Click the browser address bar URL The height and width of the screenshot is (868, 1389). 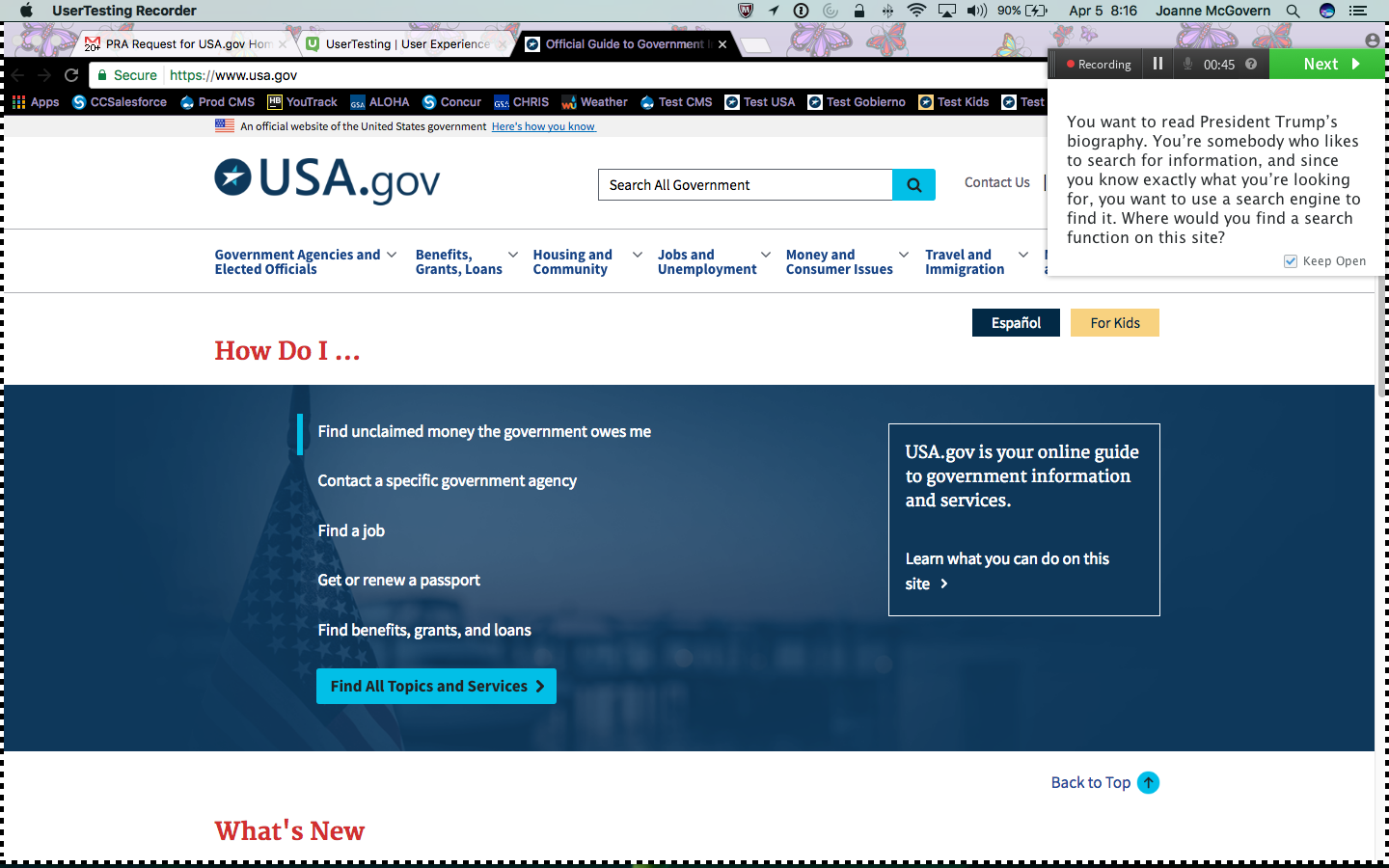click(x=233, y=74)
